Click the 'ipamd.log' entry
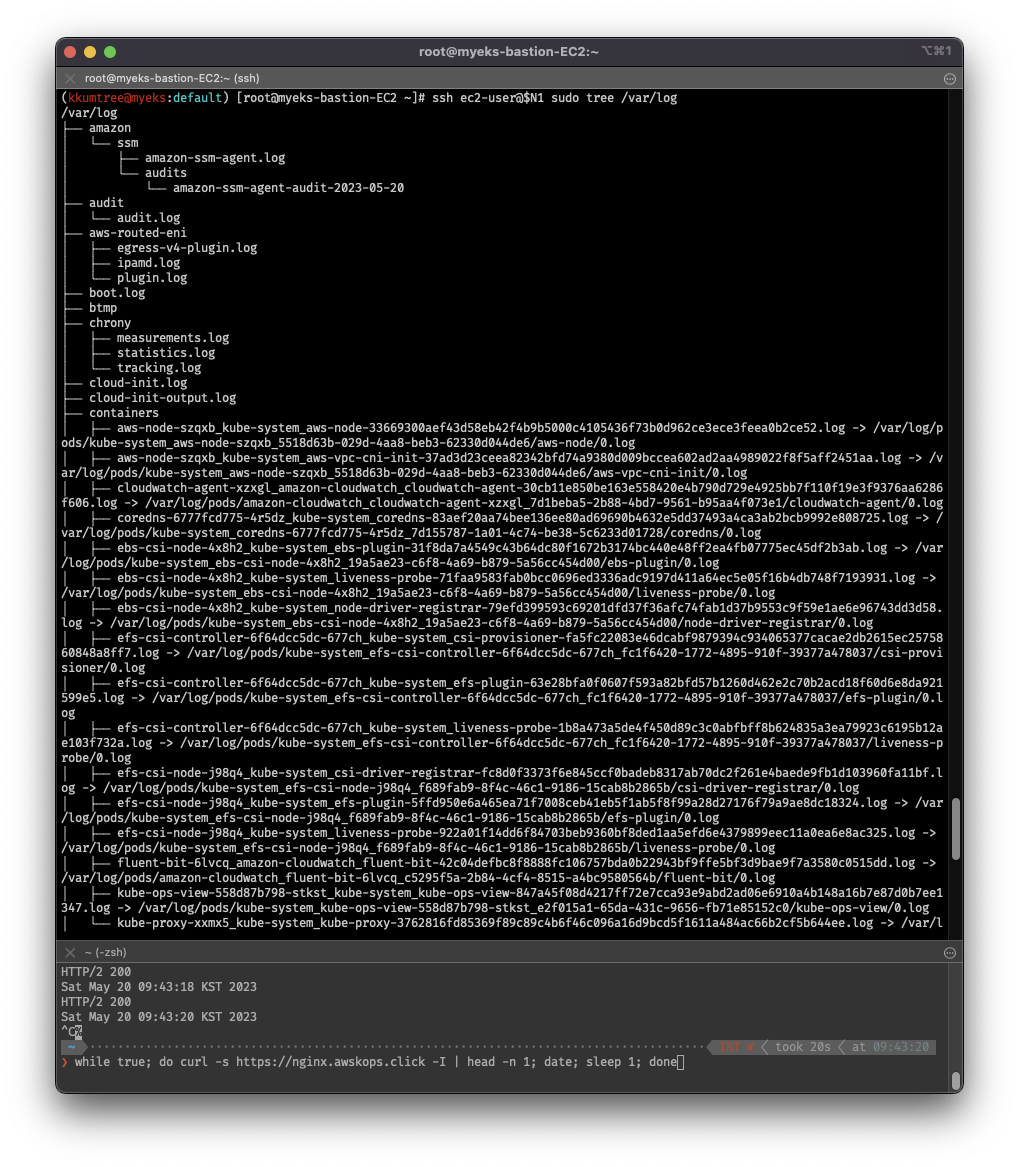 (148, 263)
